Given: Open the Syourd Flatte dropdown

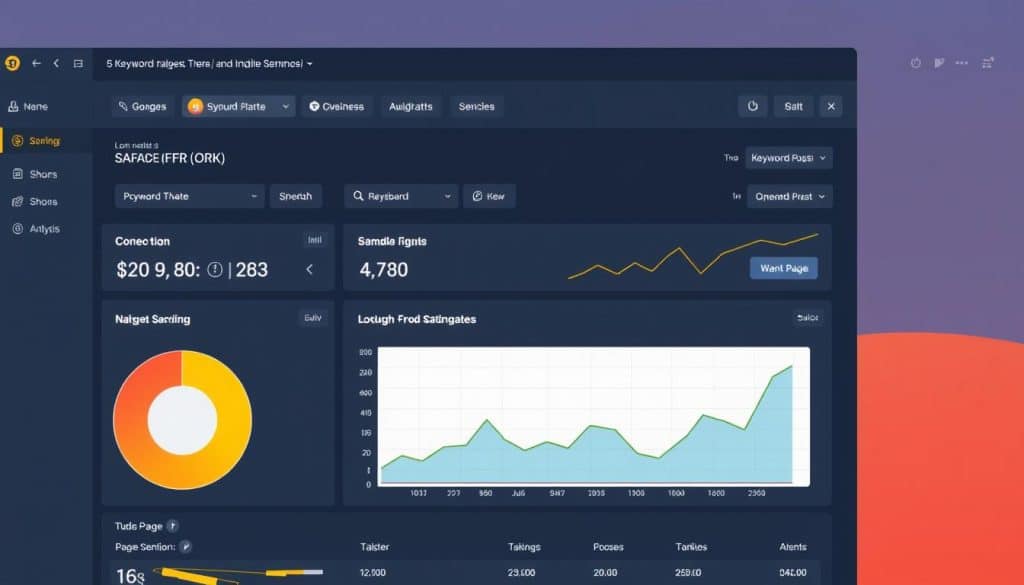Looking at the screenshot, I should coord(238,106).
